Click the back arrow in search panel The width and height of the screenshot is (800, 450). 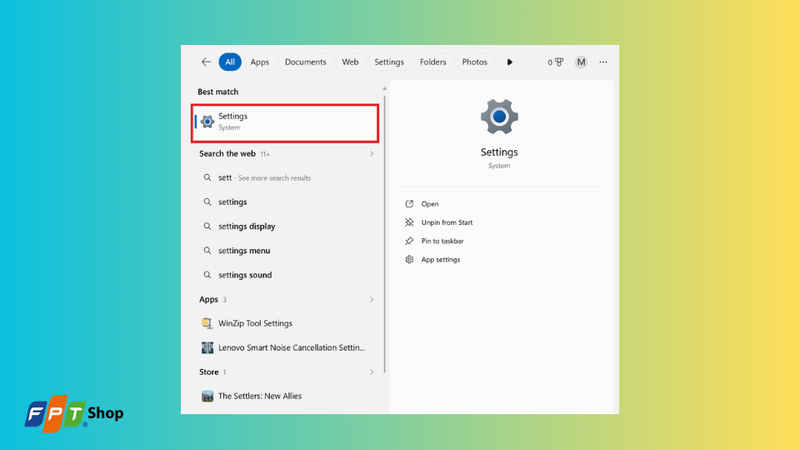coord(206,62)
